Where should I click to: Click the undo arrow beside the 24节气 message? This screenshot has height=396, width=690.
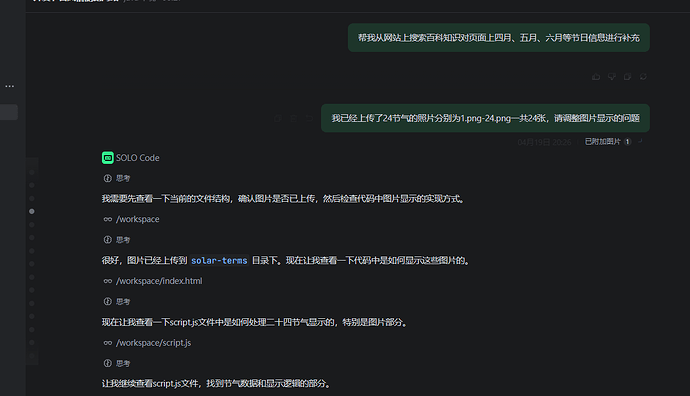click(309, 118)
